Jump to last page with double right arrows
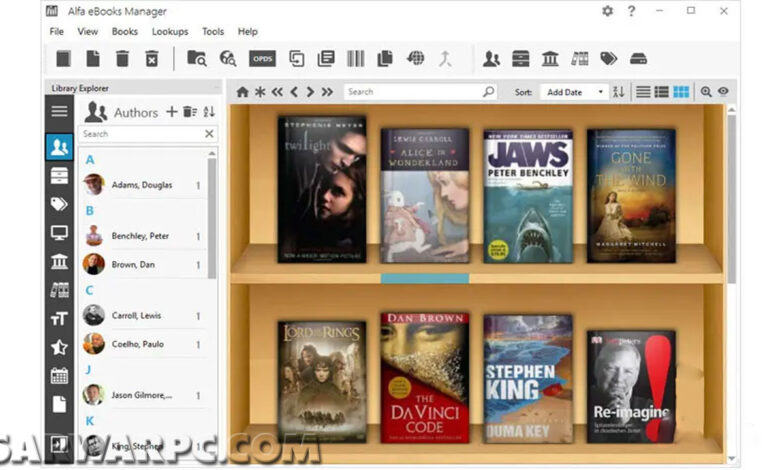The width and height of the screenshot is (780, 470). [x=327, y=92]
